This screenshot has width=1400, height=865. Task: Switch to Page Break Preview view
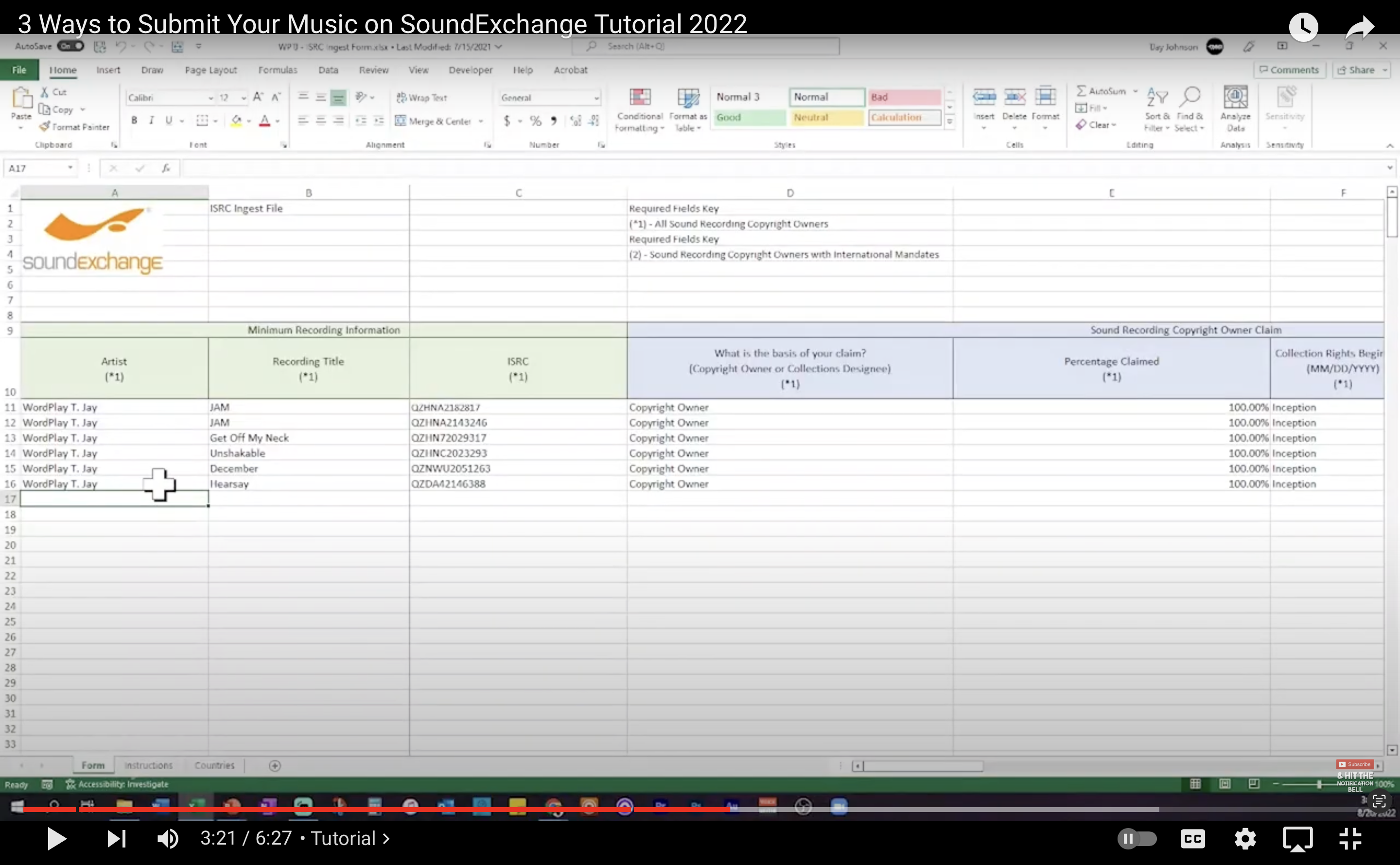tap(1254, 784)
